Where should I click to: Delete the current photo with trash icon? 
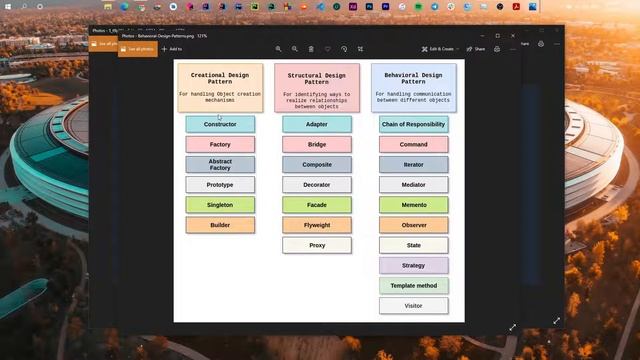coord(311,49)
